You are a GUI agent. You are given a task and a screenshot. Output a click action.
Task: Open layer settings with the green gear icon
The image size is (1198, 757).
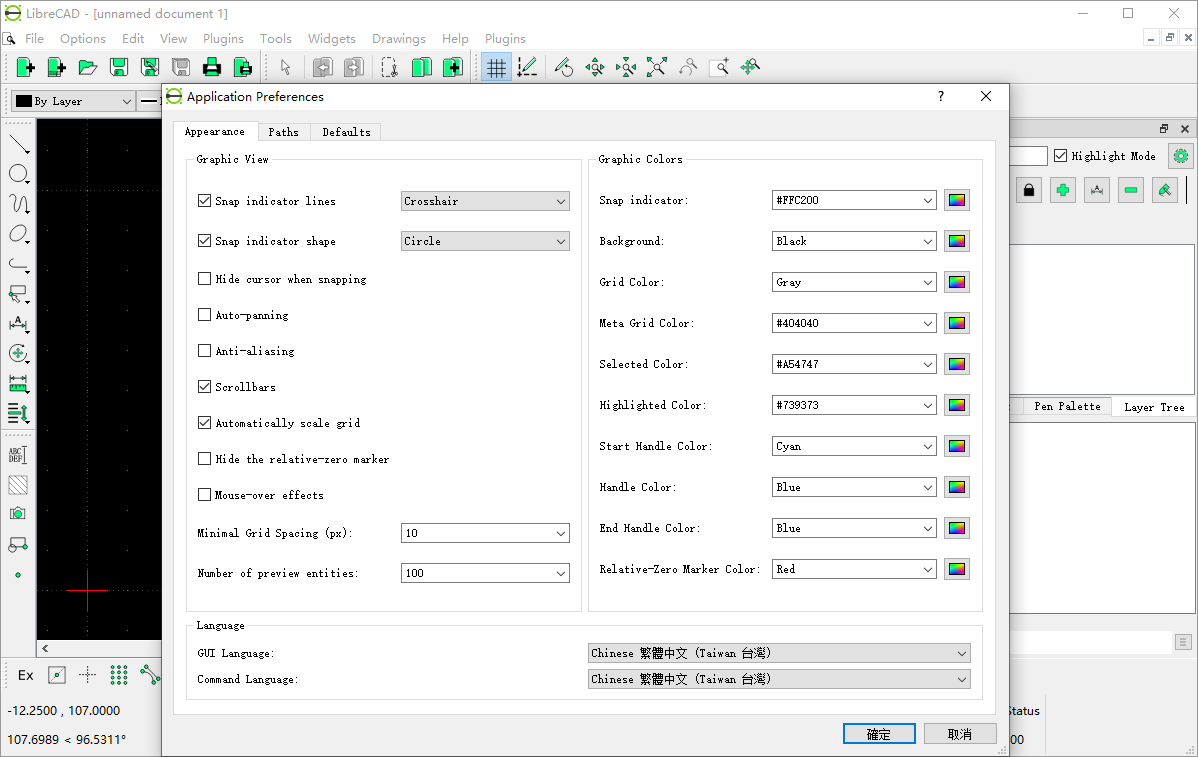(1181, 156)
